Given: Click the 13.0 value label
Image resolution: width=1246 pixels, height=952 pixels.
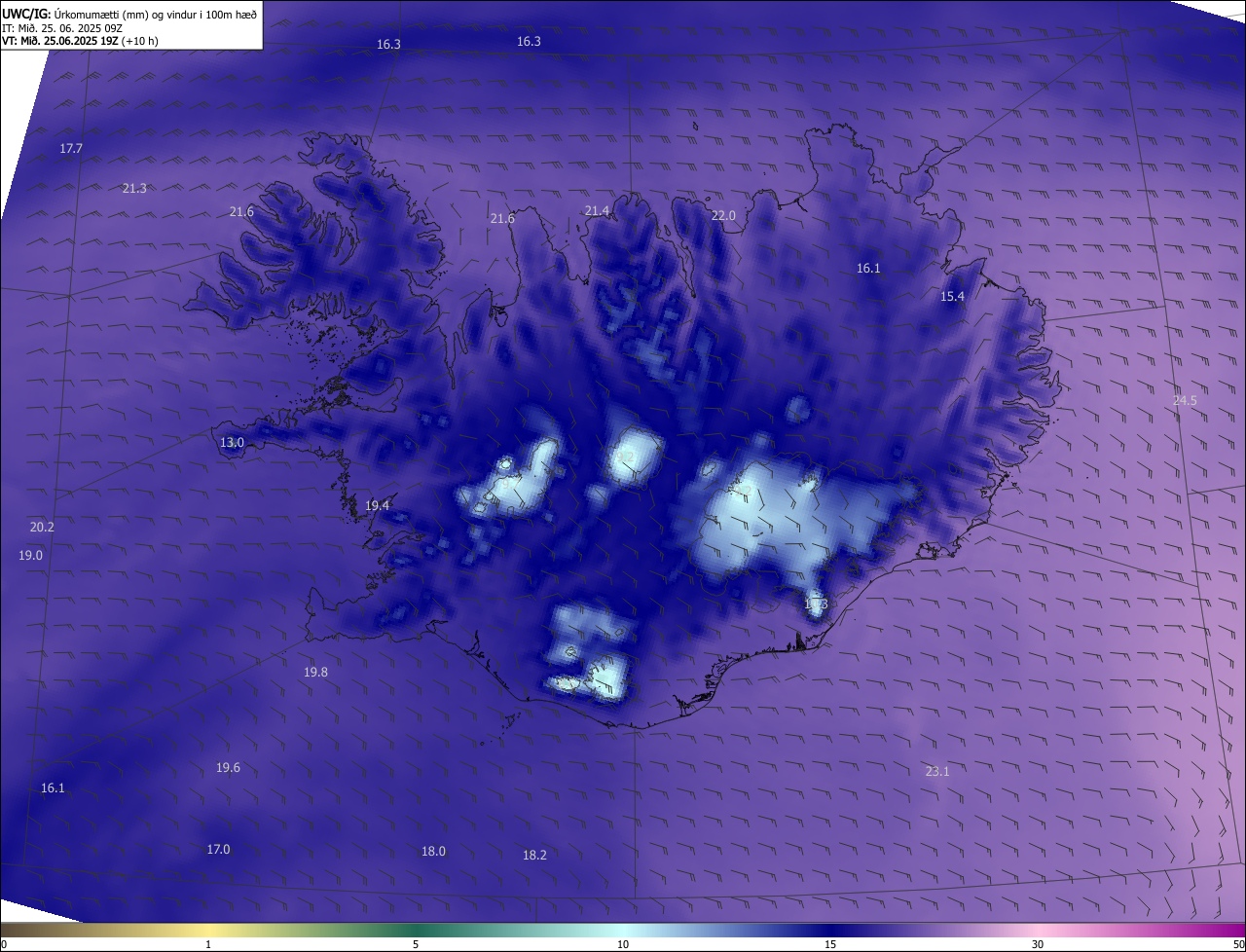Looking at the screenshot, I should coord(232,443).
